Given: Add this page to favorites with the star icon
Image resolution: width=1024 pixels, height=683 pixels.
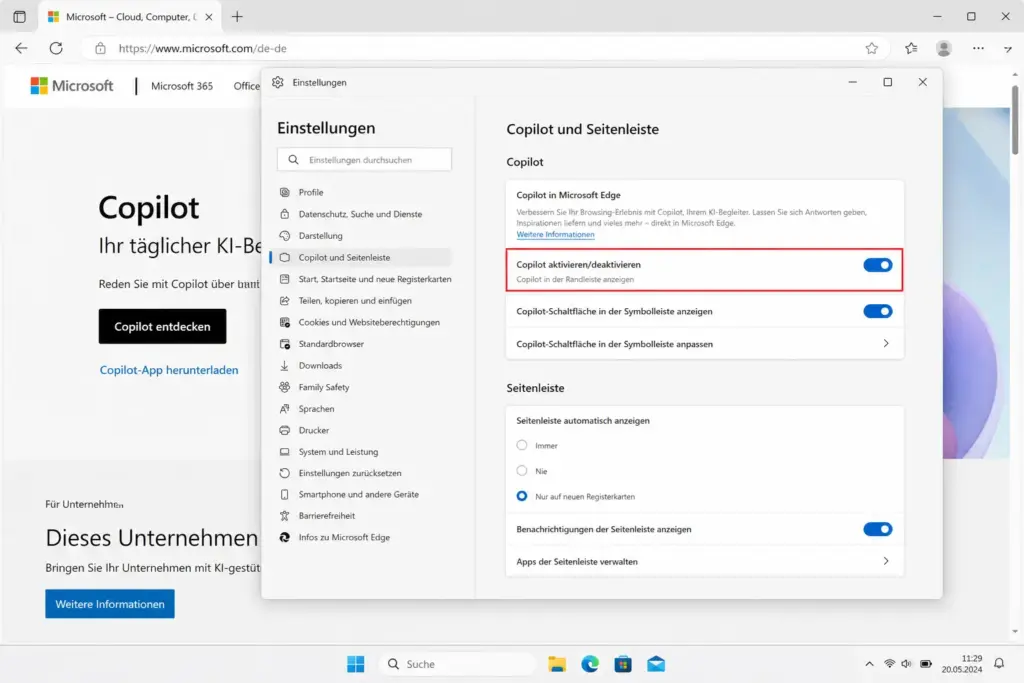Looking at the screenshot, I should pyautogui.click(x=872, y=48).
